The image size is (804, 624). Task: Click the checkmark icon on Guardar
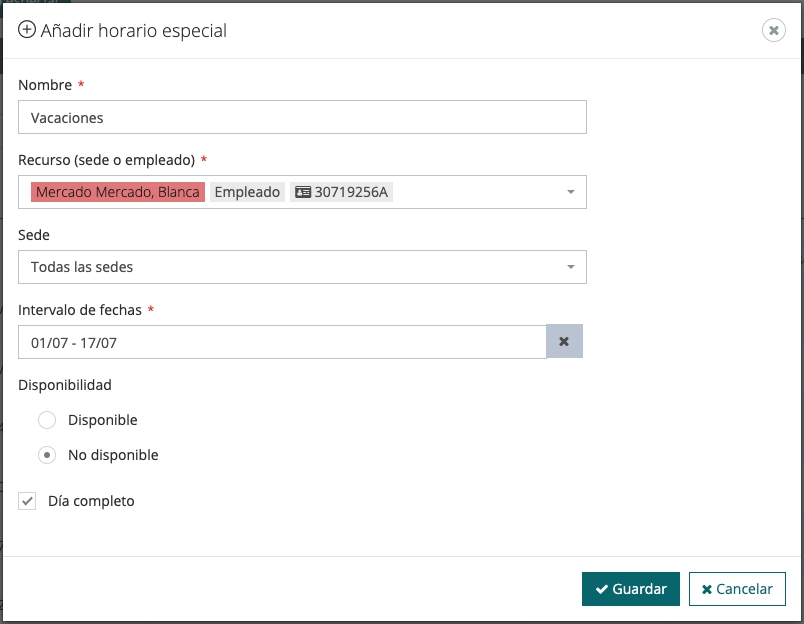(602, 590)
